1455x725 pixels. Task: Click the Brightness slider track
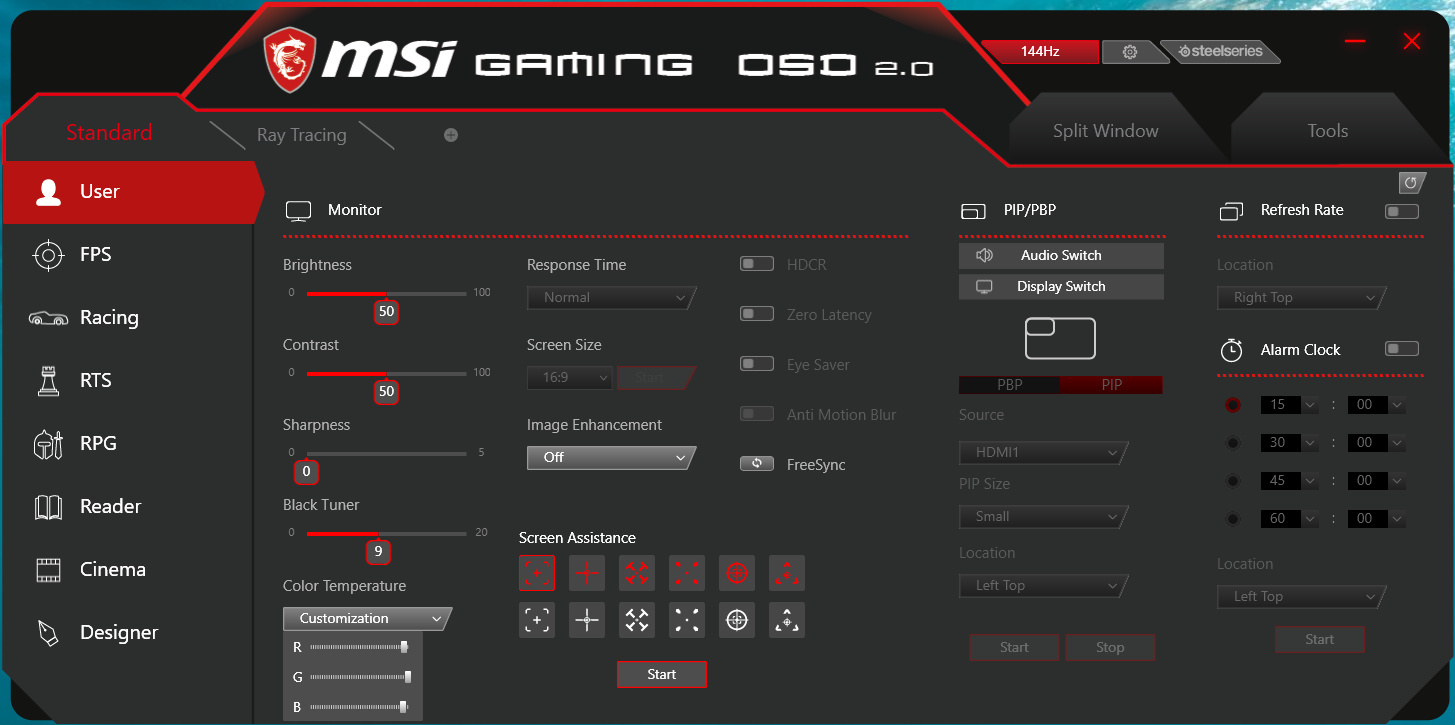(386, 294)
